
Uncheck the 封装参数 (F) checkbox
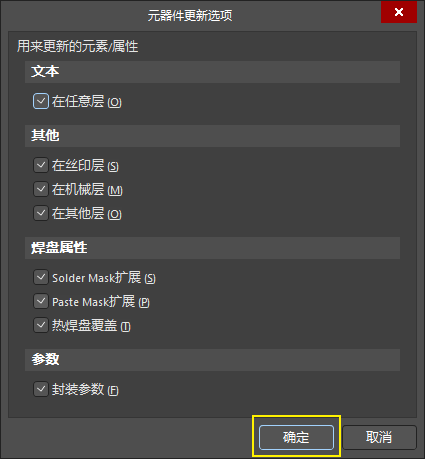pyautogui.click(x=41, y=389)
